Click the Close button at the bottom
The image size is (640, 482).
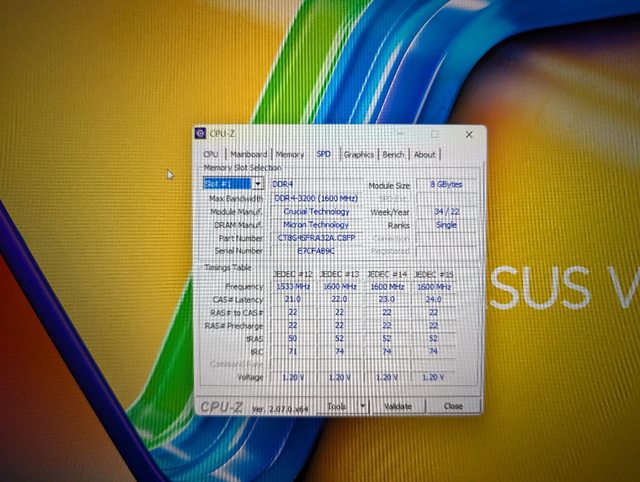point(453,406)
